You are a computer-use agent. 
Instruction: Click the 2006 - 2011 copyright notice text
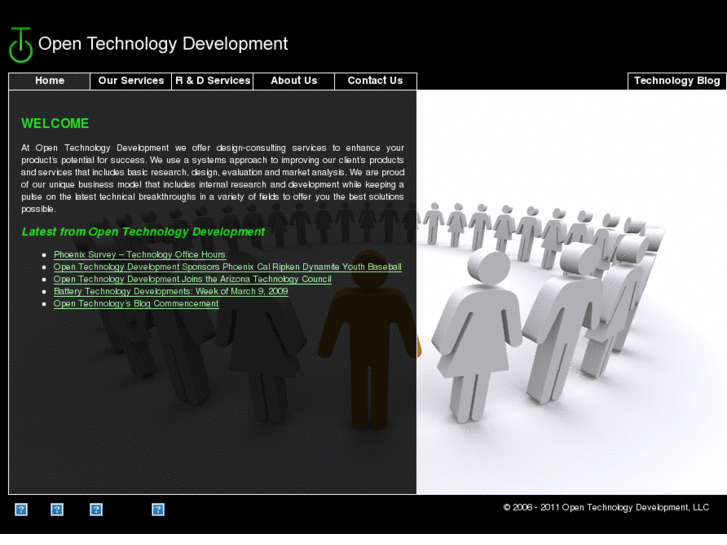point(606,507)
